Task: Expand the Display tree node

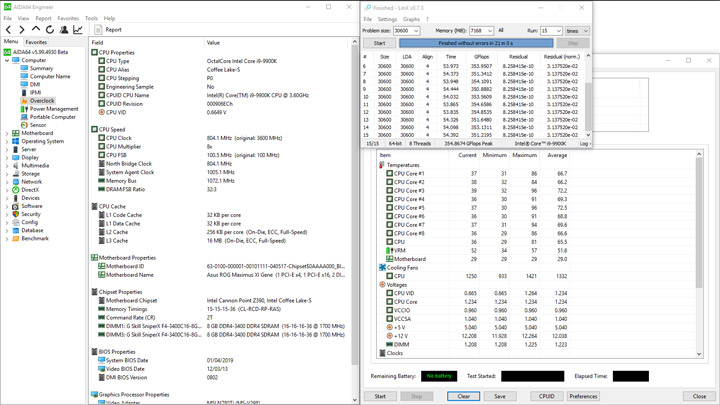Action: tap(7, 158)
